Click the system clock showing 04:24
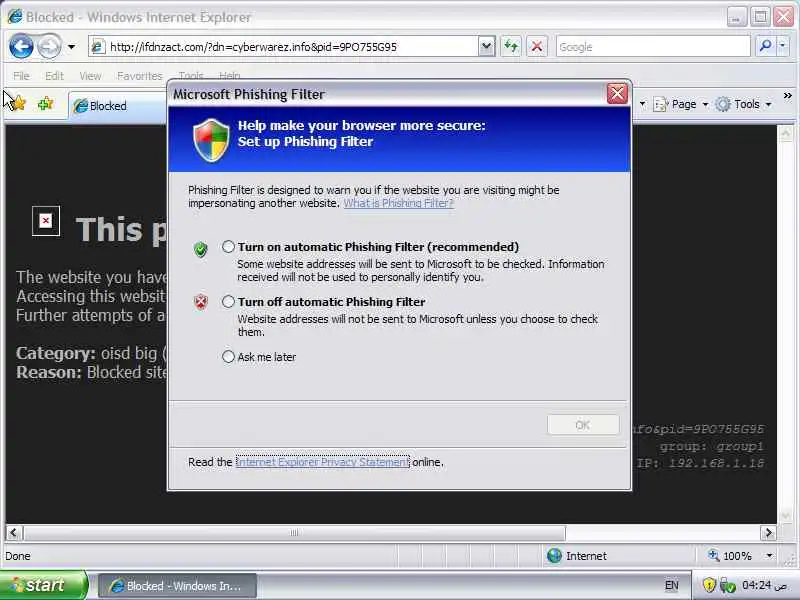The height and width of the screenshot is (600, 800). click(x=764, y=585)
